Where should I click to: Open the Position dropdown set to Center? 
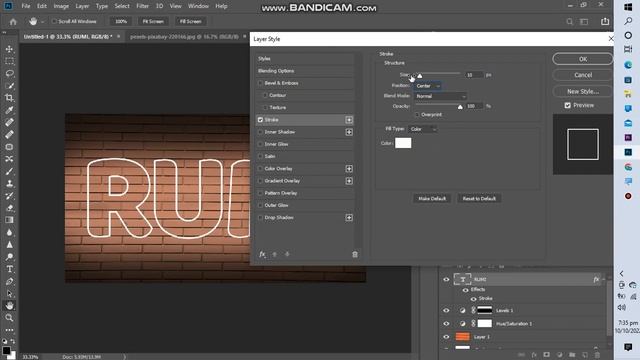[427, 86]
